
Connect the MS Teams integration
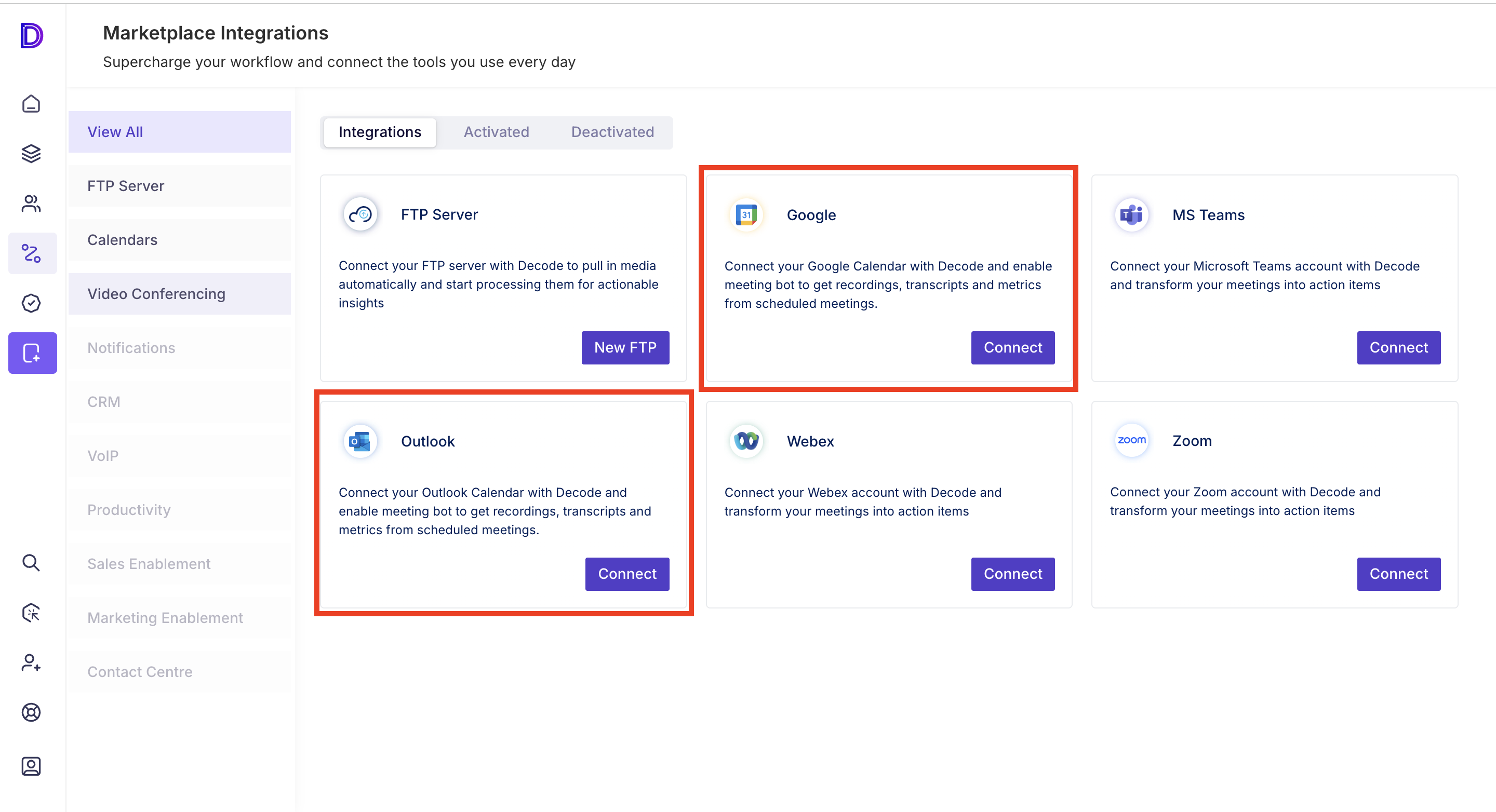tap(1398, 348)
